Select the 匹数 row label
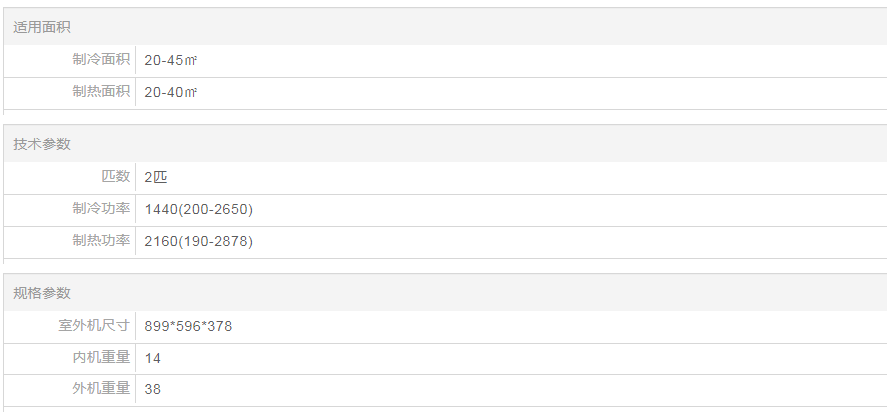895x412 pixels. (x=116, y=177)
